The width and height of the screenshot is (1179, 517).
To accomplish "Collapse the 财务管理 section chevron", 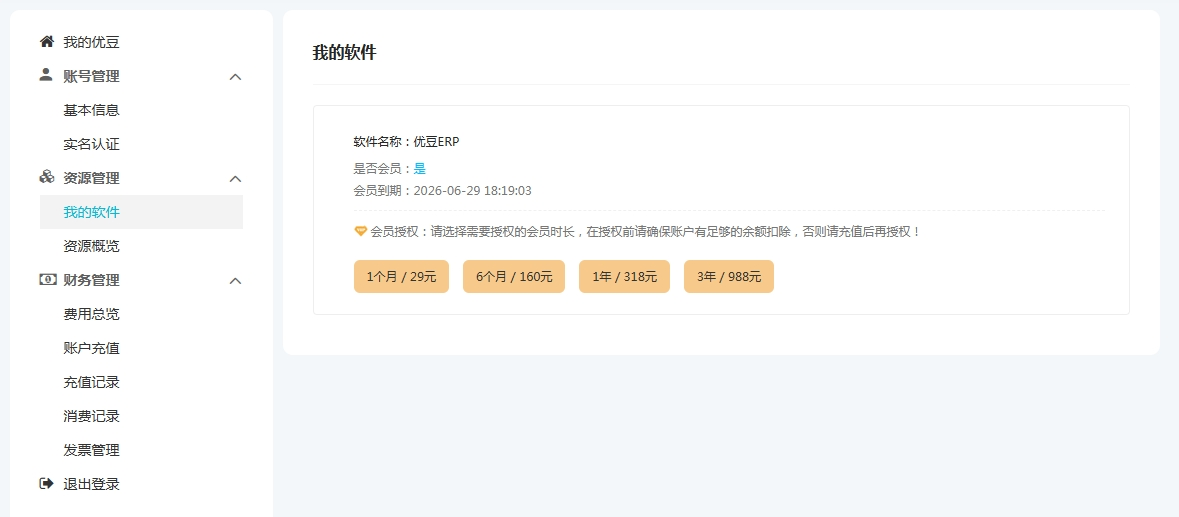I will (x=235, y=280).
